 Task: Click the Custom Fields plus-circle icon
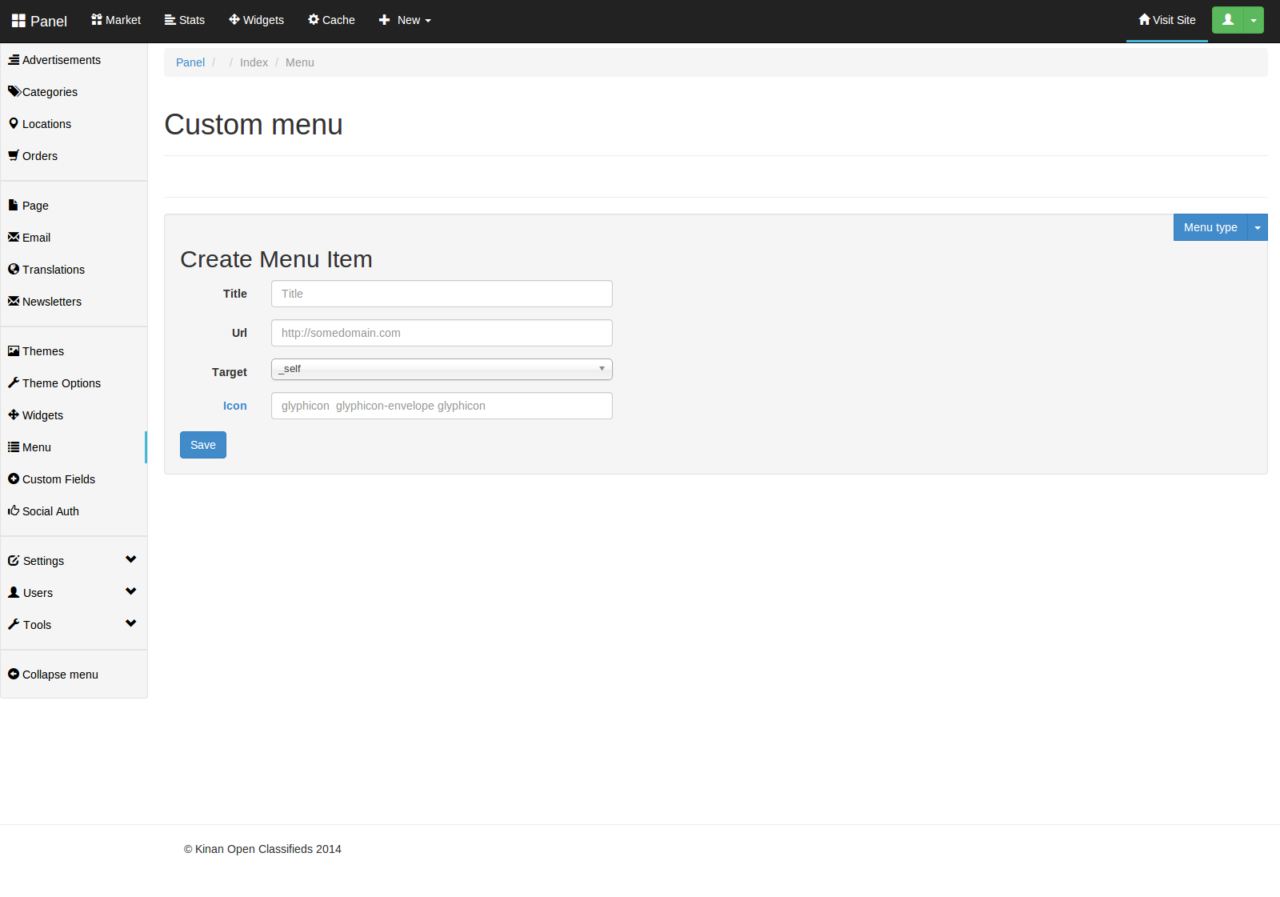14,480
